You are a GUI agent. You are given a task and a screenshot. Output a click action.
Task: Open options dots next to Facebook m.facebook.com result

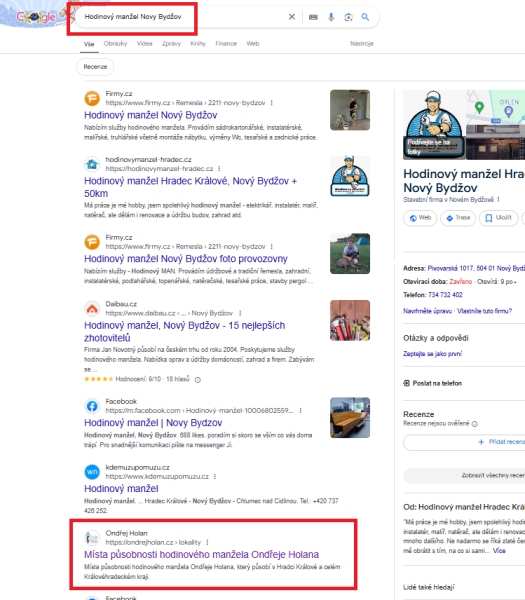click(x=300, y=410)
